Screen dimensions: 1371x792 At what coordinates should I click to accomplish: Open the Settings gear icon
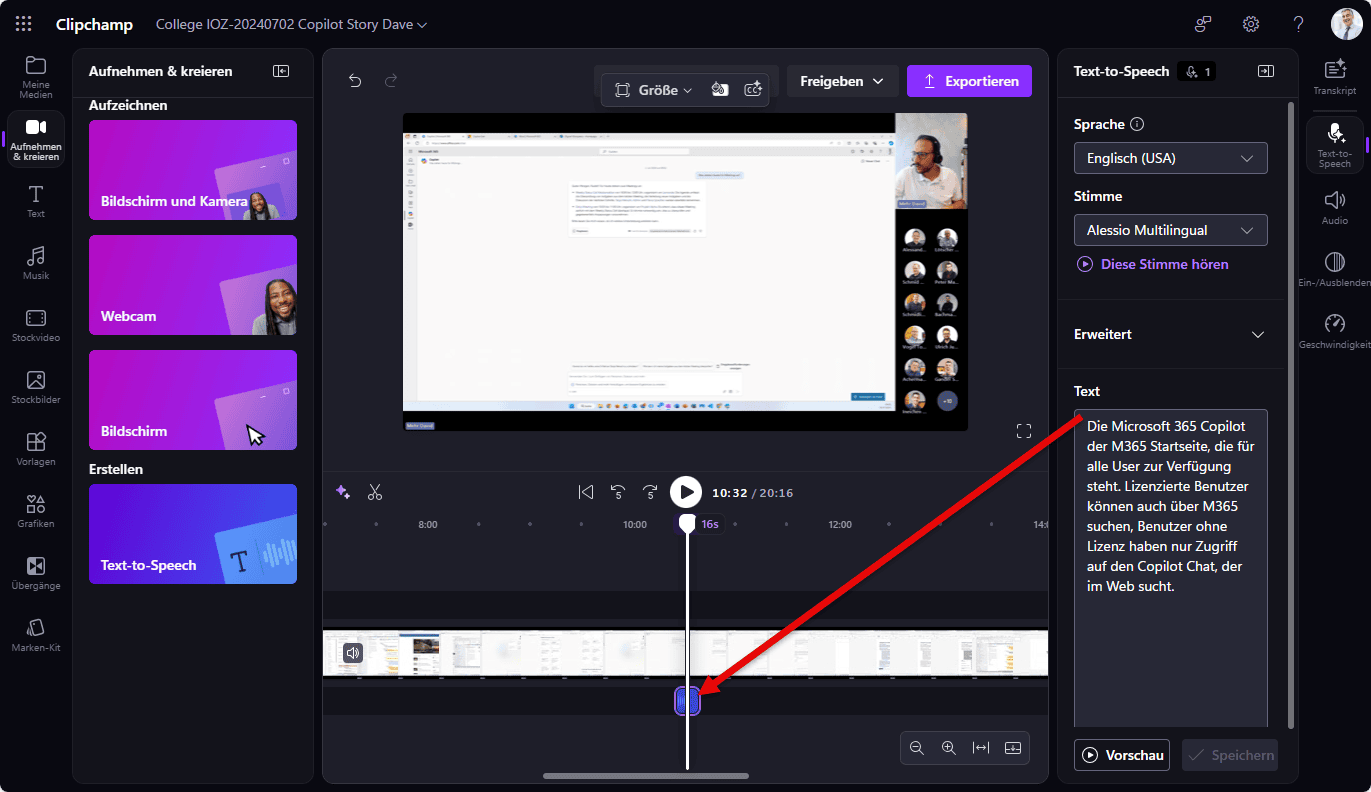click(1250, 24)
